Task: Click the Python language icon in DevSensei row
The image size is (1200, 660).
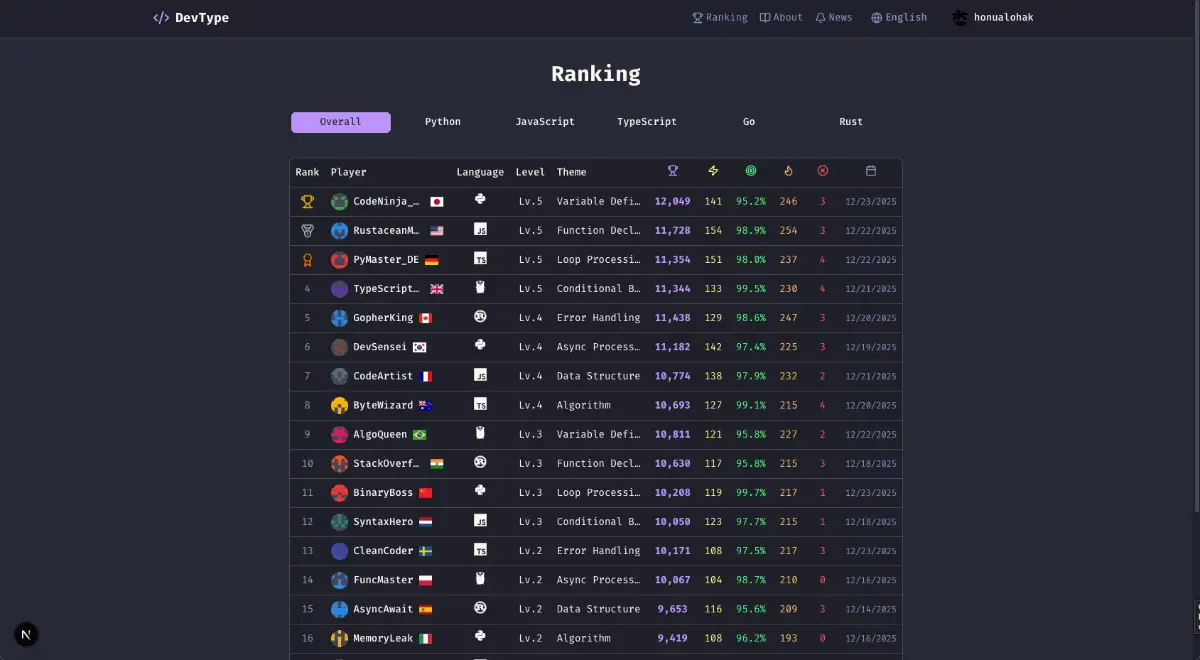Action: point(480,346)
